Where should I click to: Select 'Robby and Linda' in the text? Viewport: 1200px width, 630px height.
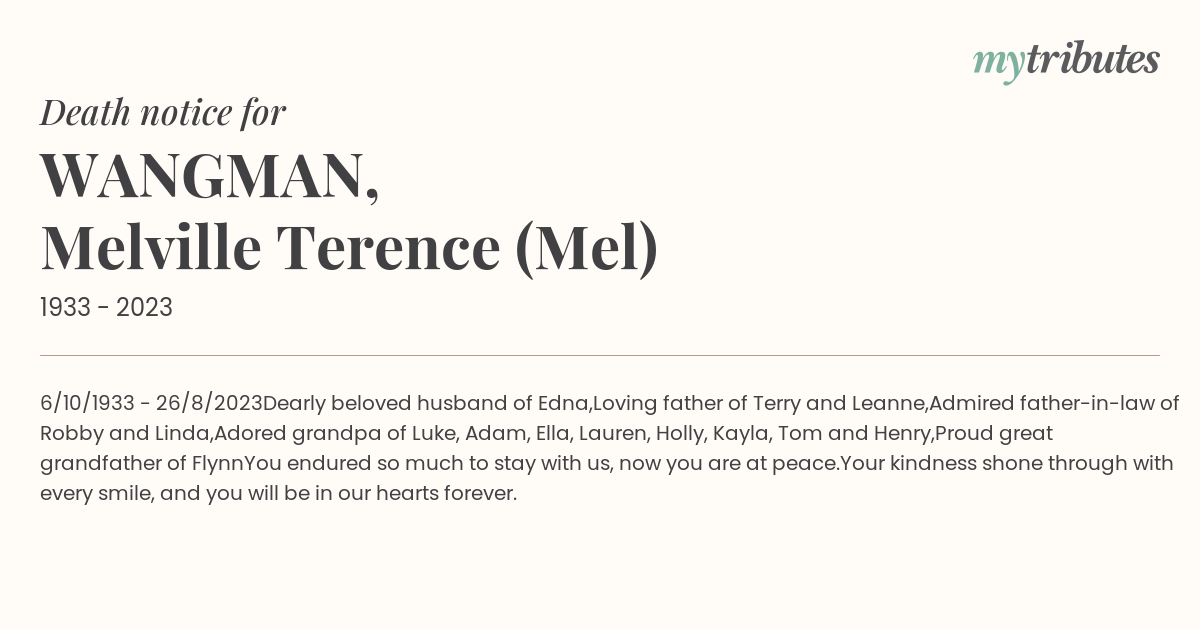pos(124,434)
